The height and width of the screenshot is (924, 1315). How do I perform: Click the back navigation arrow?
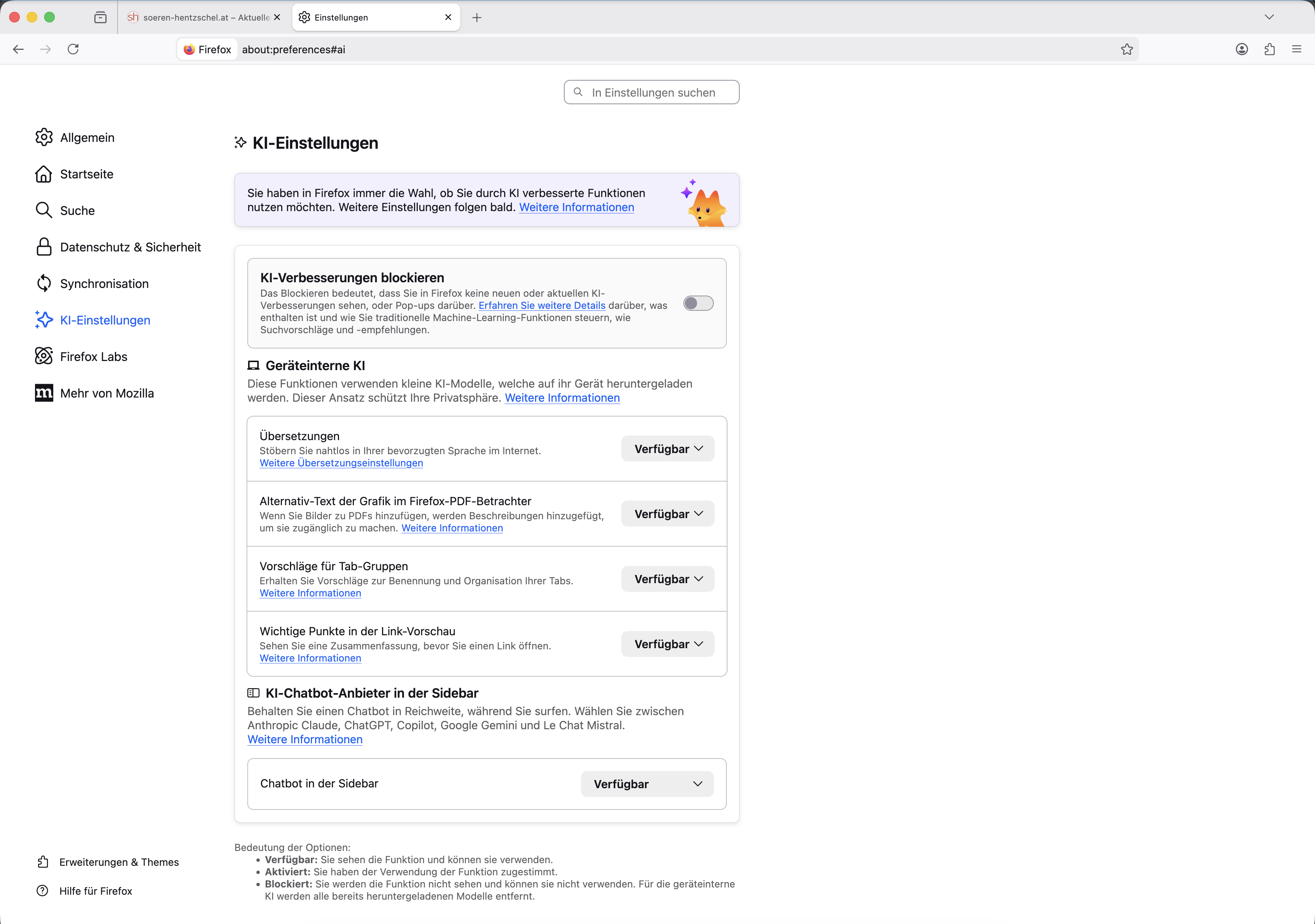(18, 49)
